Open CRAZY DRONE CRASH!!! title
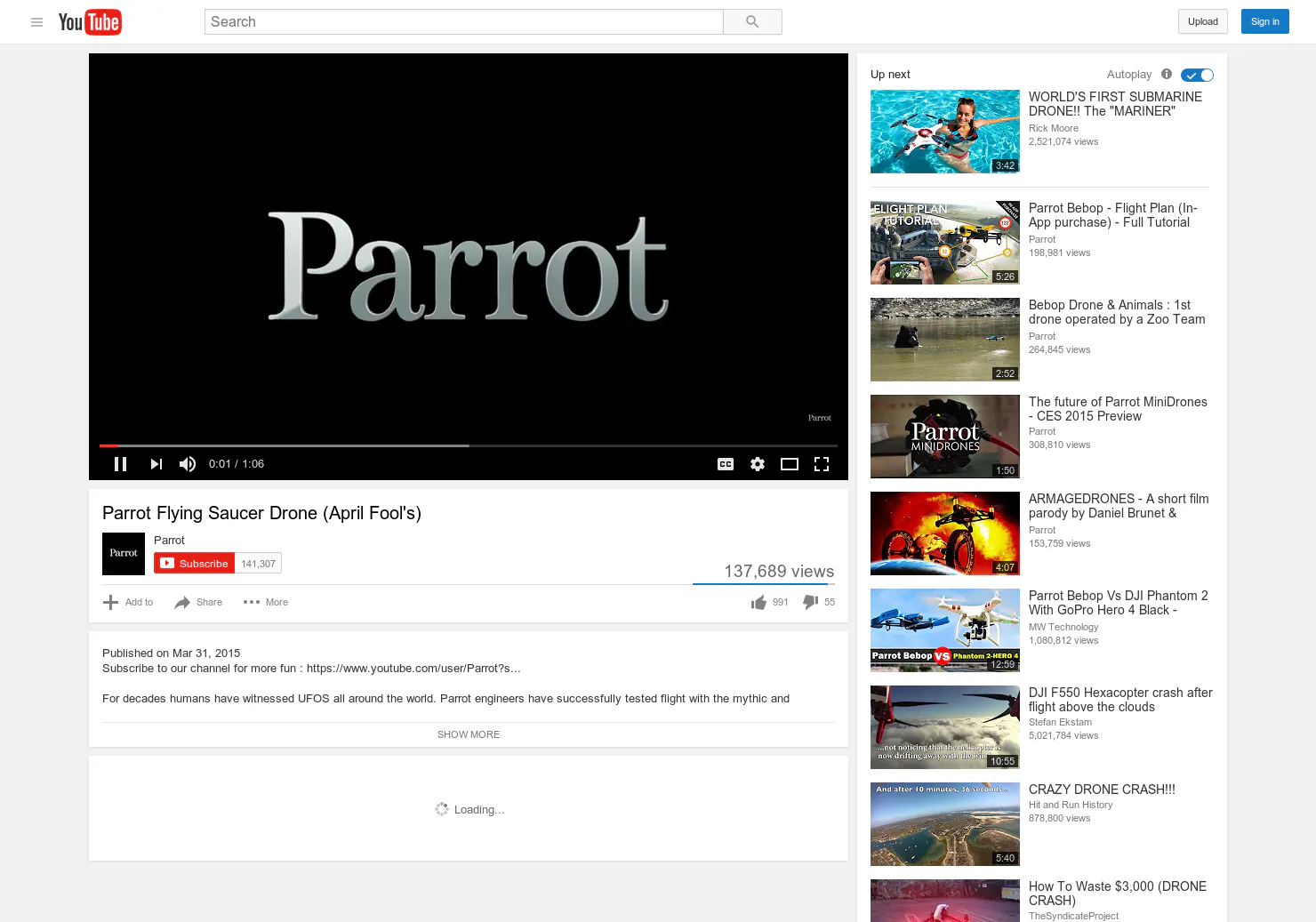 [x=1102, y=790]
